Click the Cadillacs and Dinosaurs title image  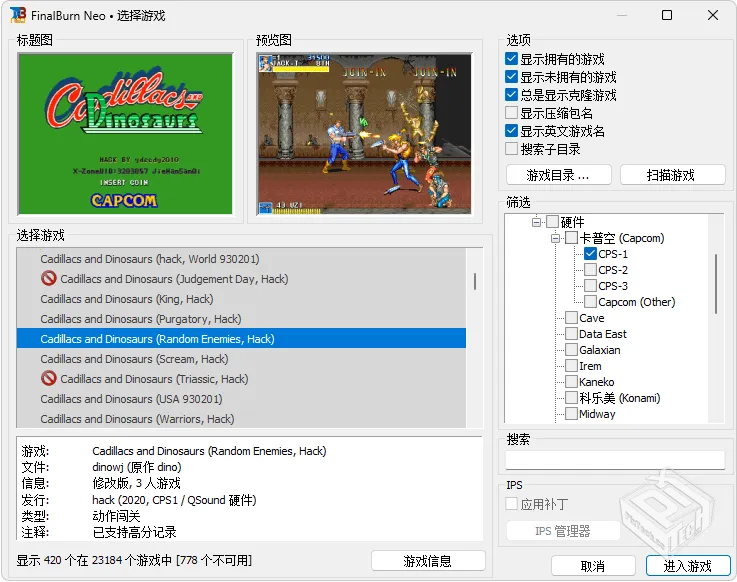(x=125, y=132)
